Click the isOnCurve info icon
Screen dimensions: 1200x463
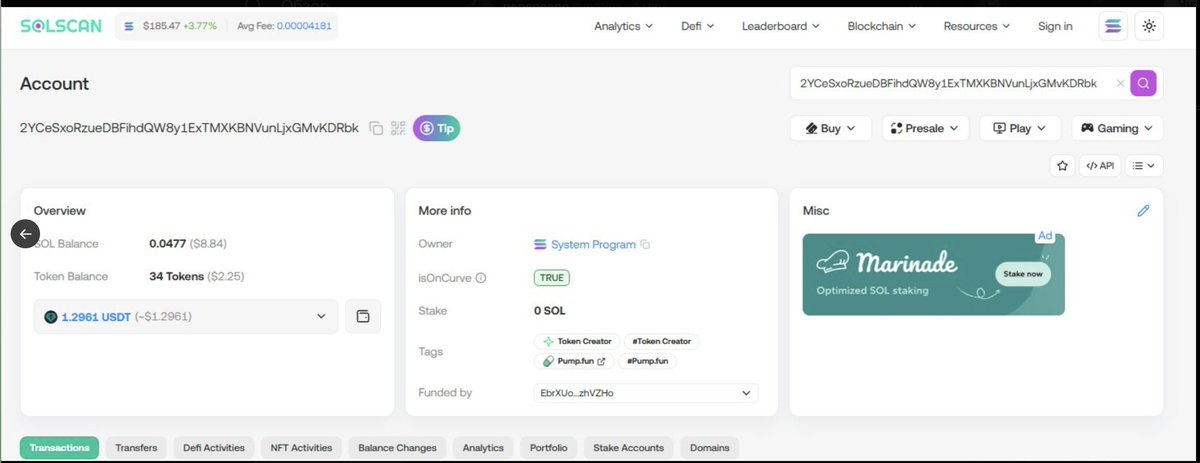click(x=481, y=278)
